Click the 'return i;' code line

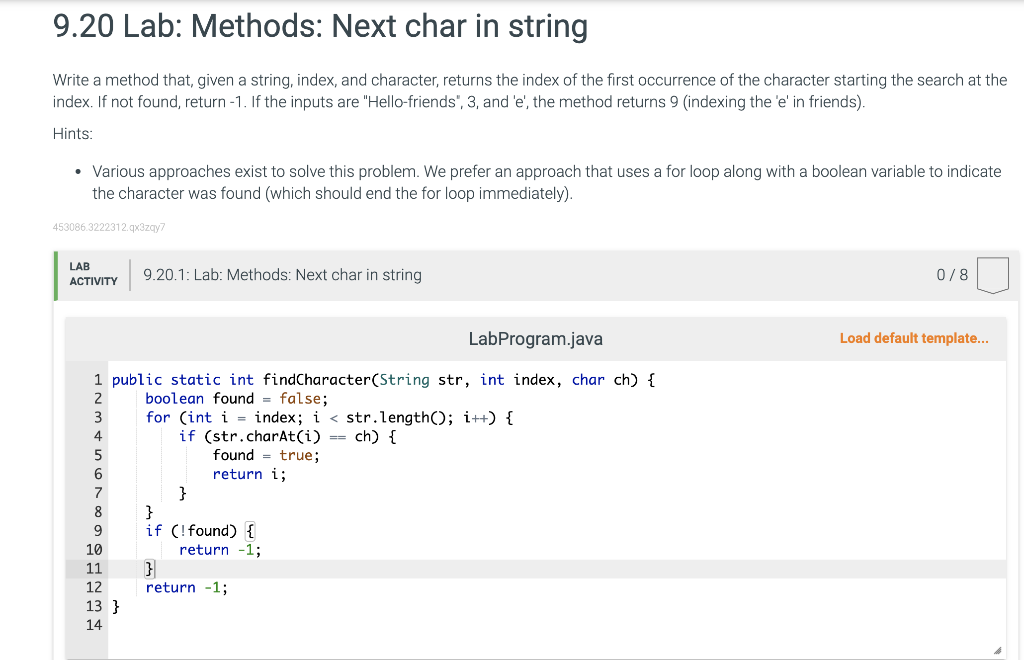tap(249, 474)
